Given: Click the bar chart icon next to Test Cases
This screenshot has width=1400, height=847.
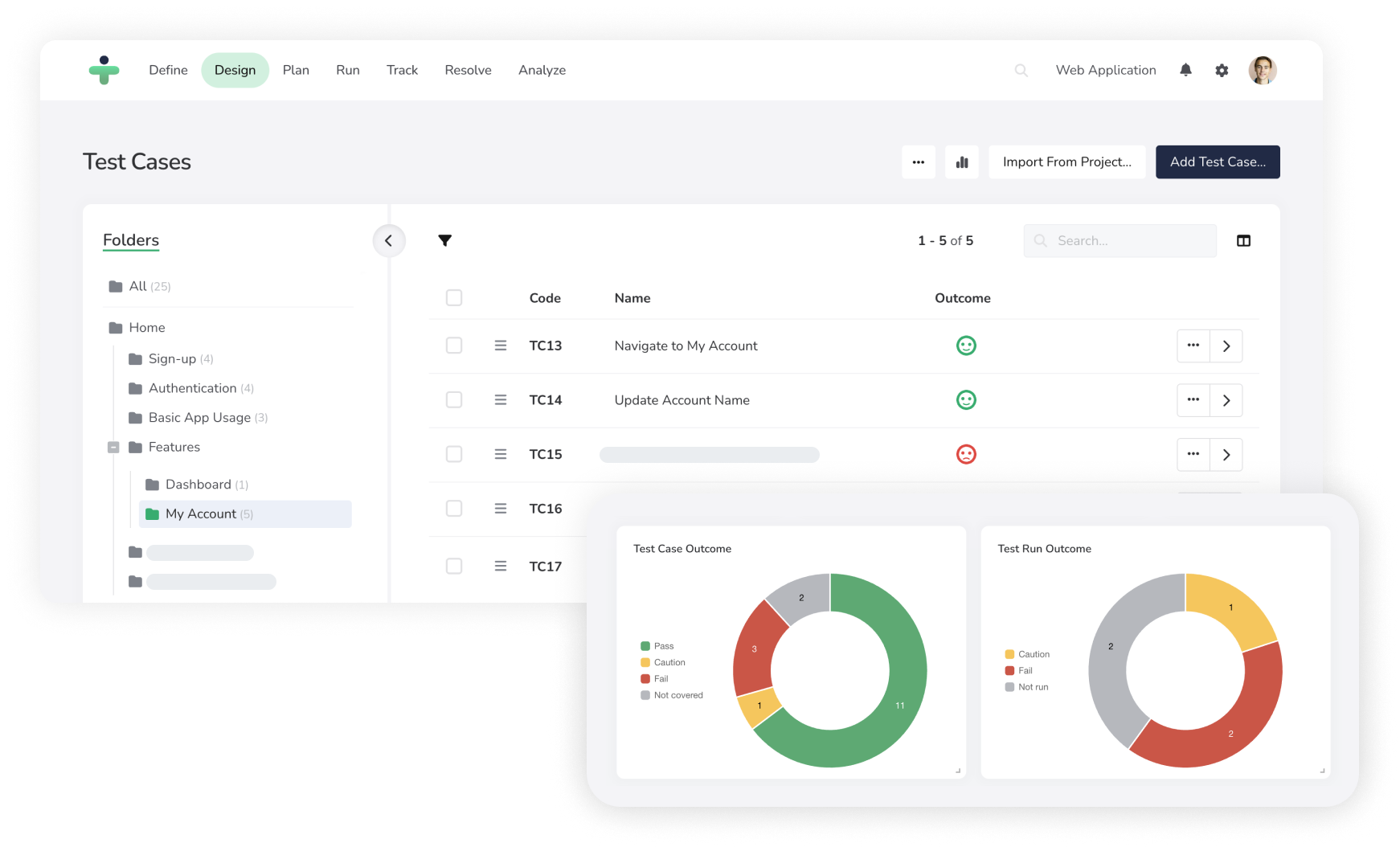Looking at the screenshot, I should point(961,162).
